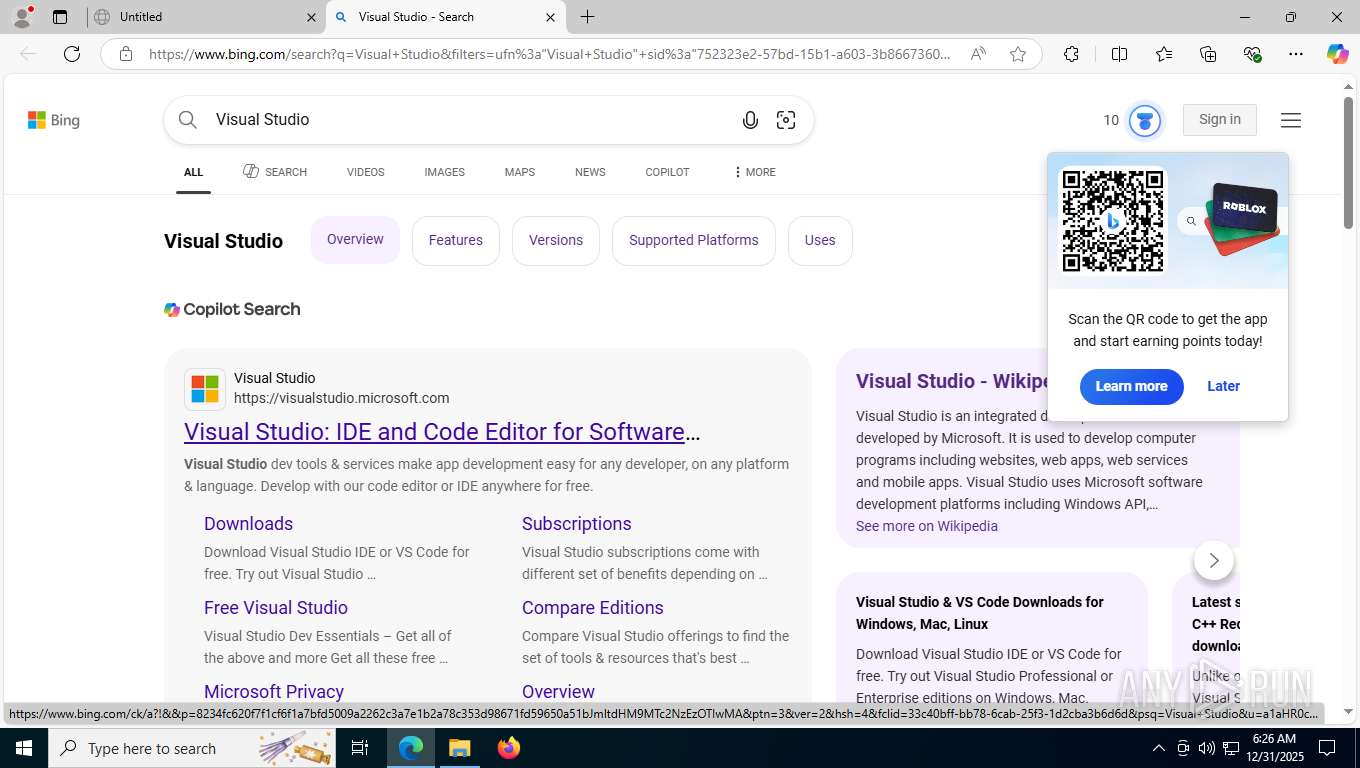Open the Microsoft Privacy sitelink
Image resolution: width=1360 pixels, height=768 pixels.
pos(274,692)
